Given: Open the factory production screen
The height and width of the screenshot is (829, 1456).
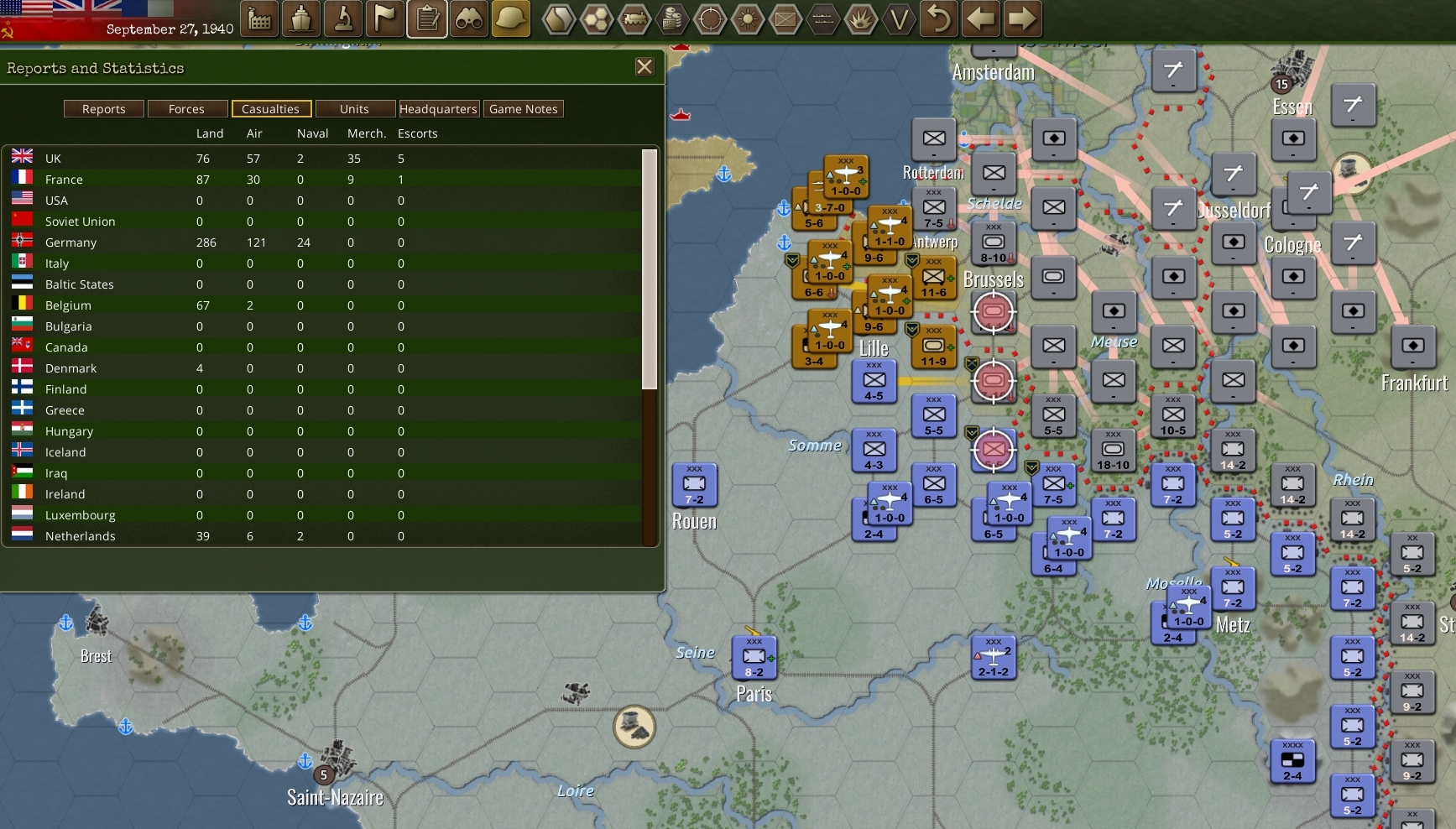Looking at the screenshot, I should (x=259, y=18).
